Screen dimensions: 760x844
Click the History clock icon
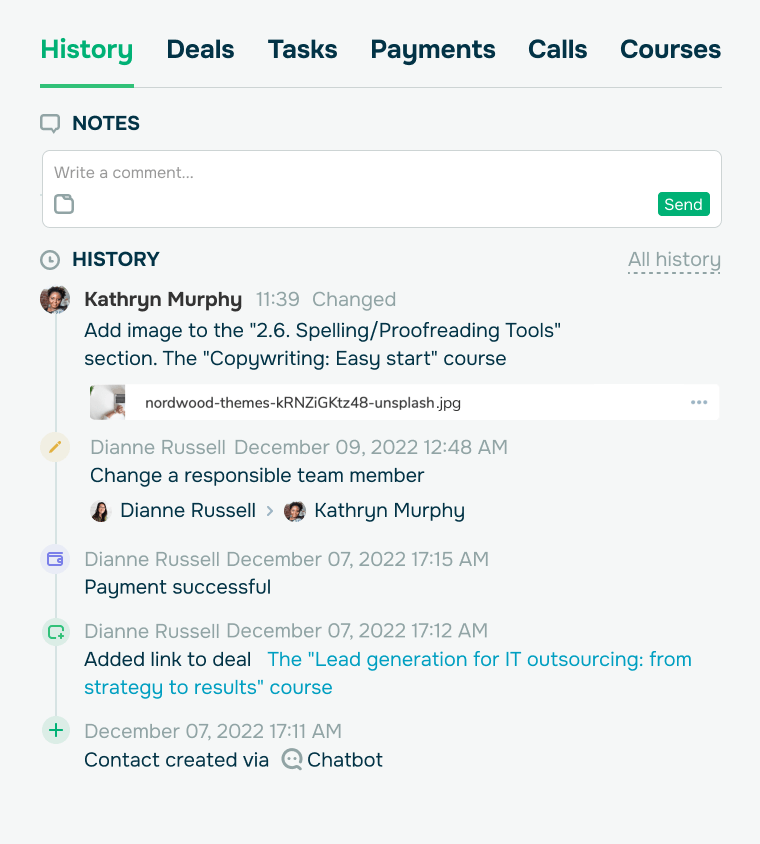click(x=50, y=260)
